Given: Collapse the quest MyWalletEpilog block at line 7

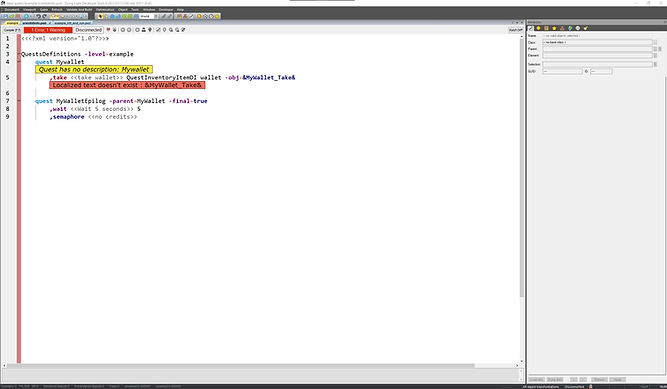Looking at the screenshot, I should click(x=19, y=101).
